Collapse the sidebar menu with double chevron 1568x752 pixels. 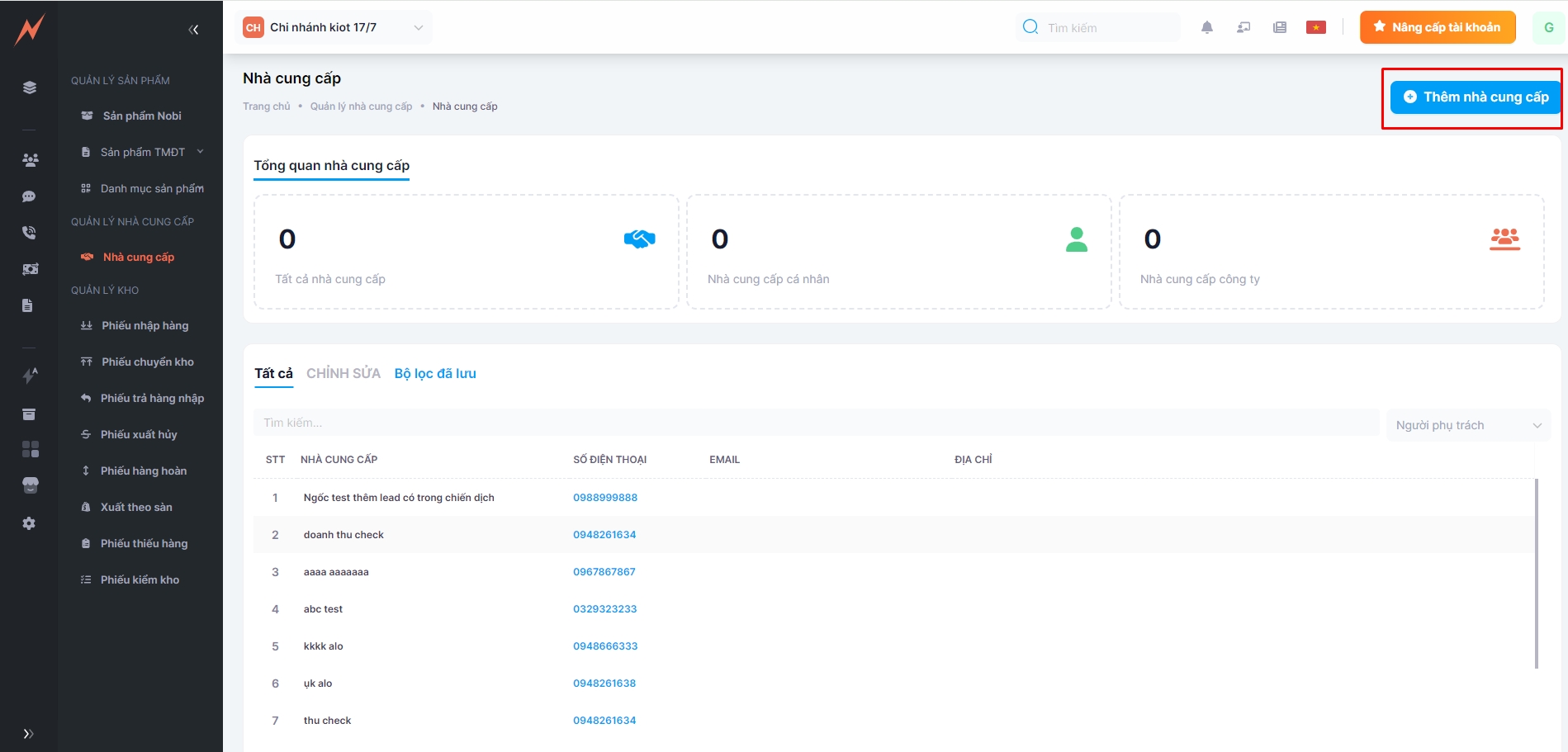(193, 30)
